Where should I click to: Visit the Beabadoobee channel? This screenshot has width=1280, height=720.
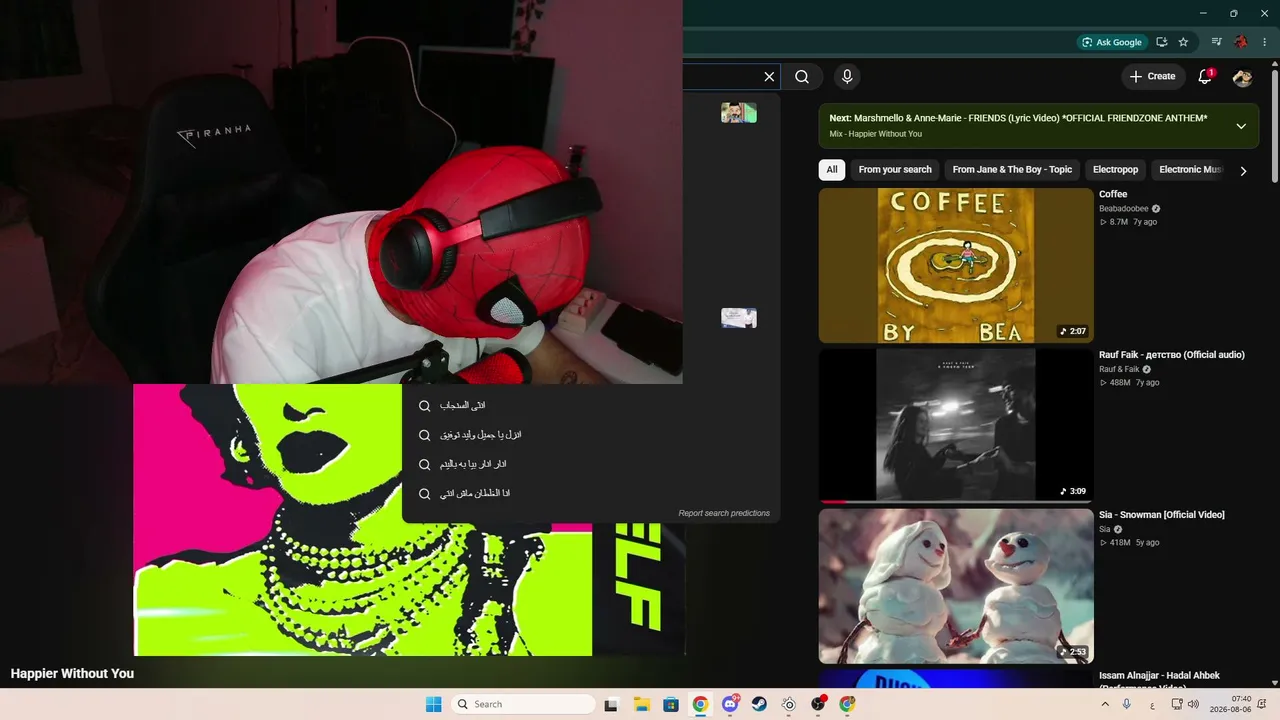point(1124,209)
